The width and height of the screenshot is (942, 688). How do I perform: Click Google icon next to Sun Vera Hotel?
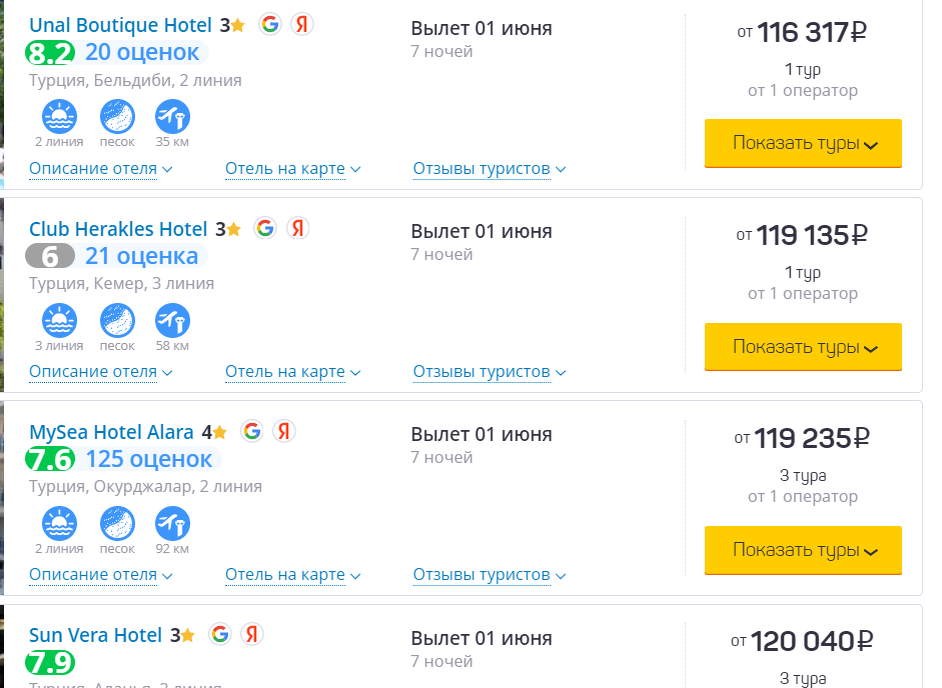(x=220, y=634)
